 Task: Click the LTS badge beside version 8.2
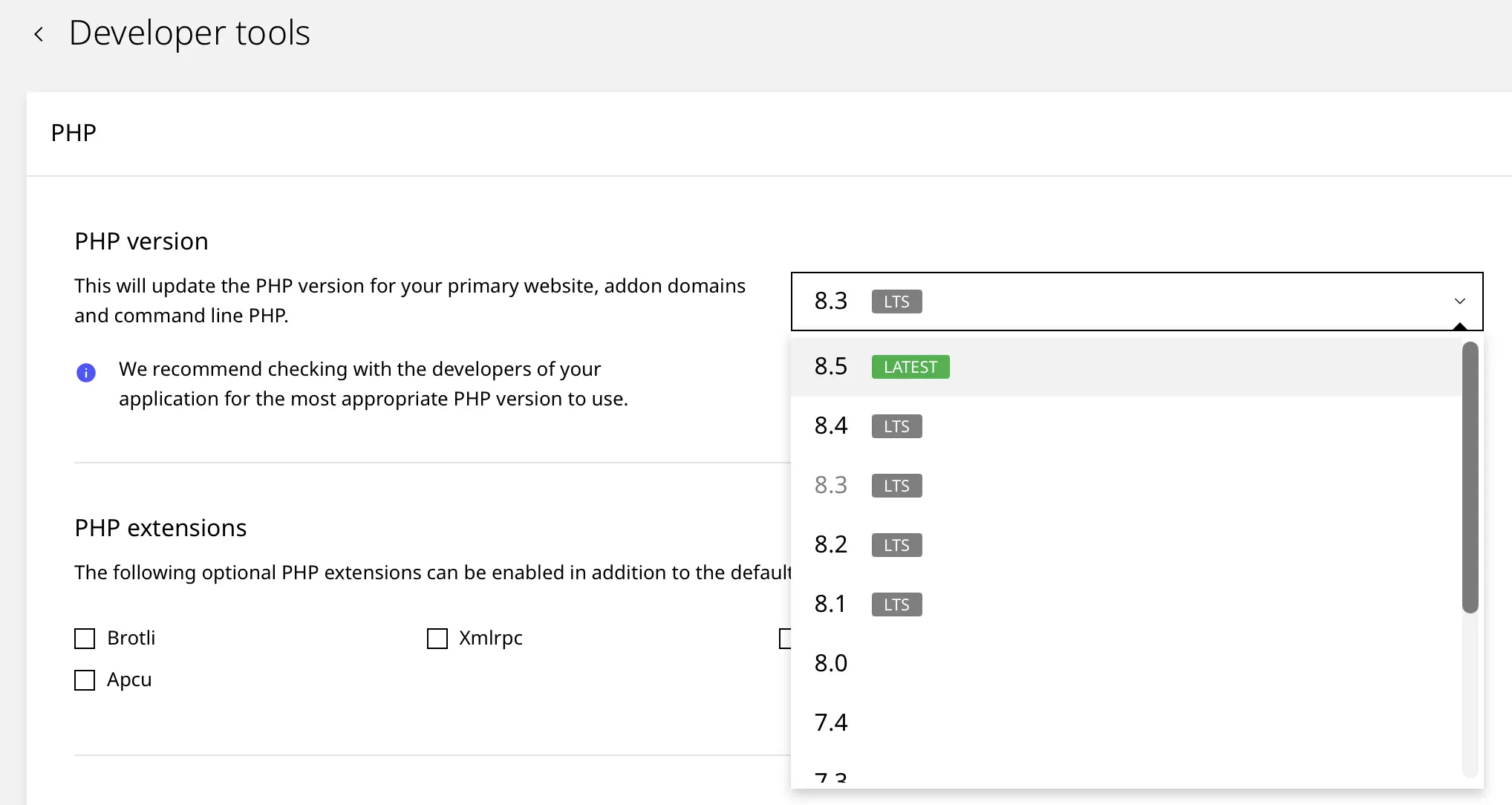pyautogui.click(x=896, y=545)
